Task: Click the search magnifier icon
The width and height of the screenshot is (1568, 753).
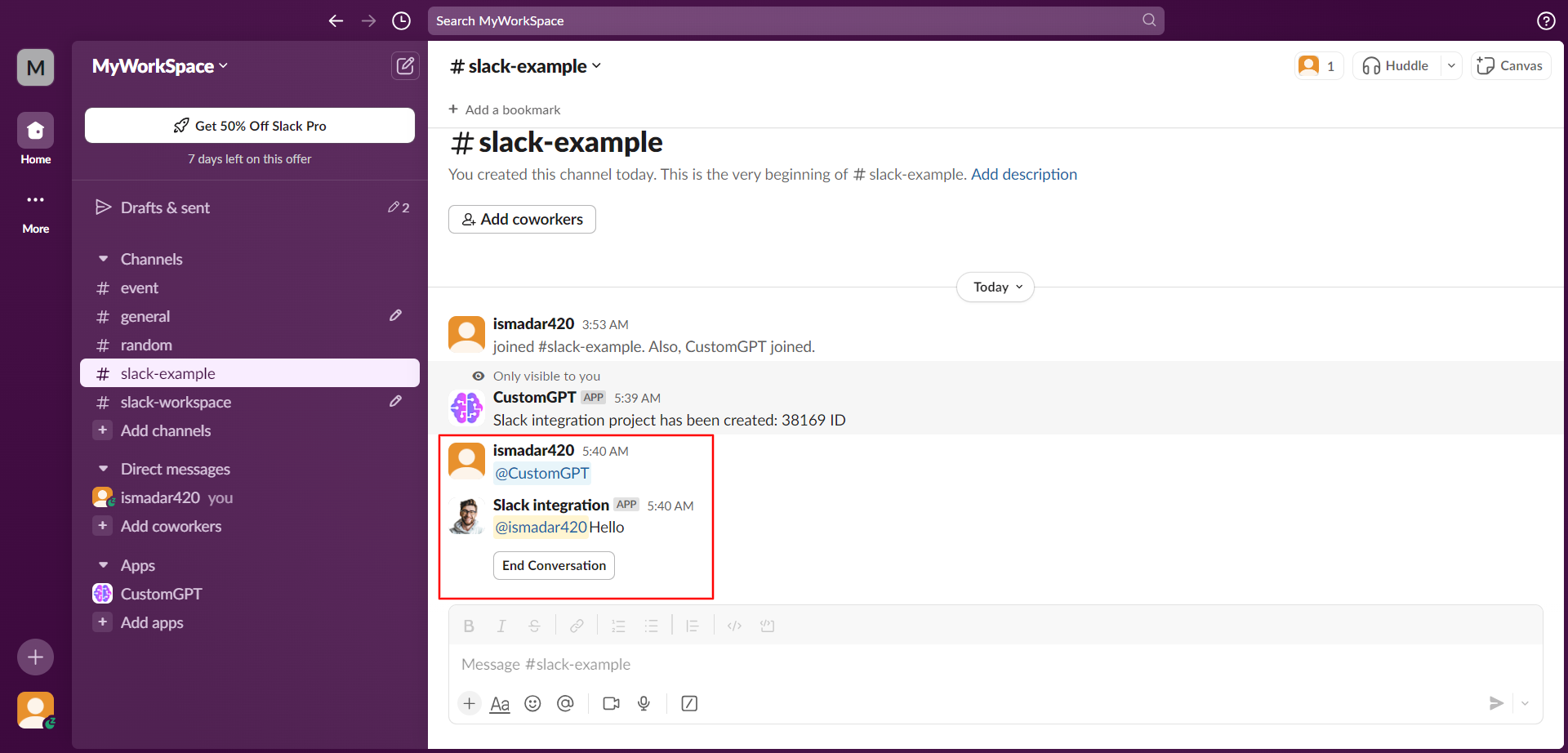Action: click(x=1149, y=20)
